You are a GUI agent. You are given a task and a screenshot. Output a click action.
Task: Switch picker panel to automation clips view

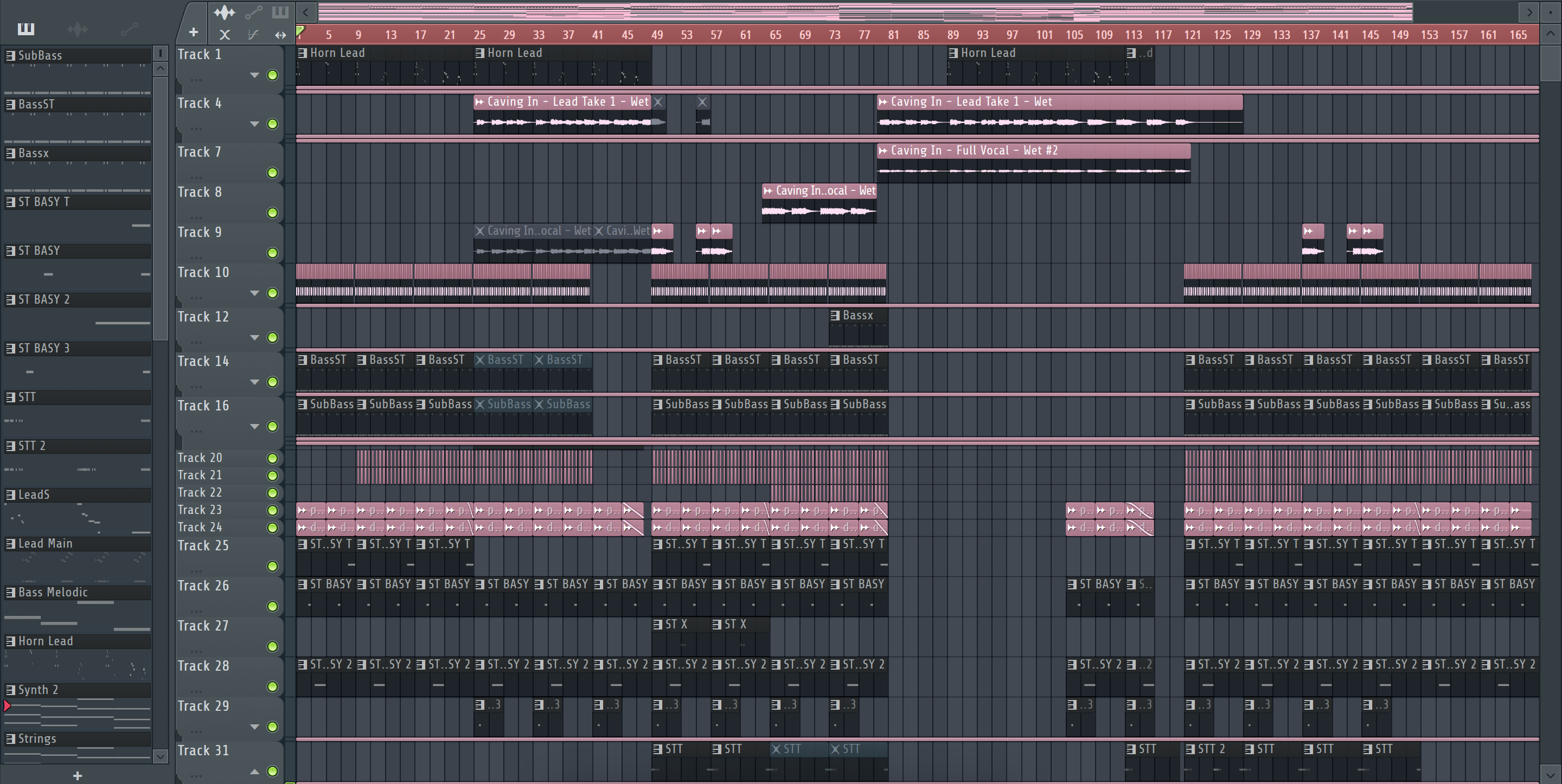(x=130, y=29)
